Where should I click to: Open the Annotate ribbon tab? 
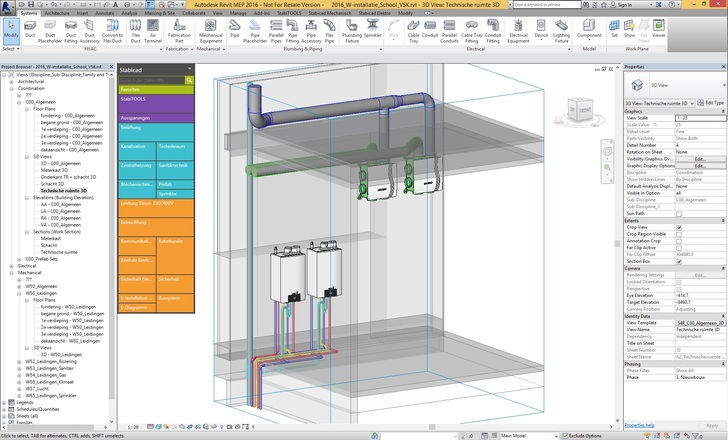[x=104, y=13]
